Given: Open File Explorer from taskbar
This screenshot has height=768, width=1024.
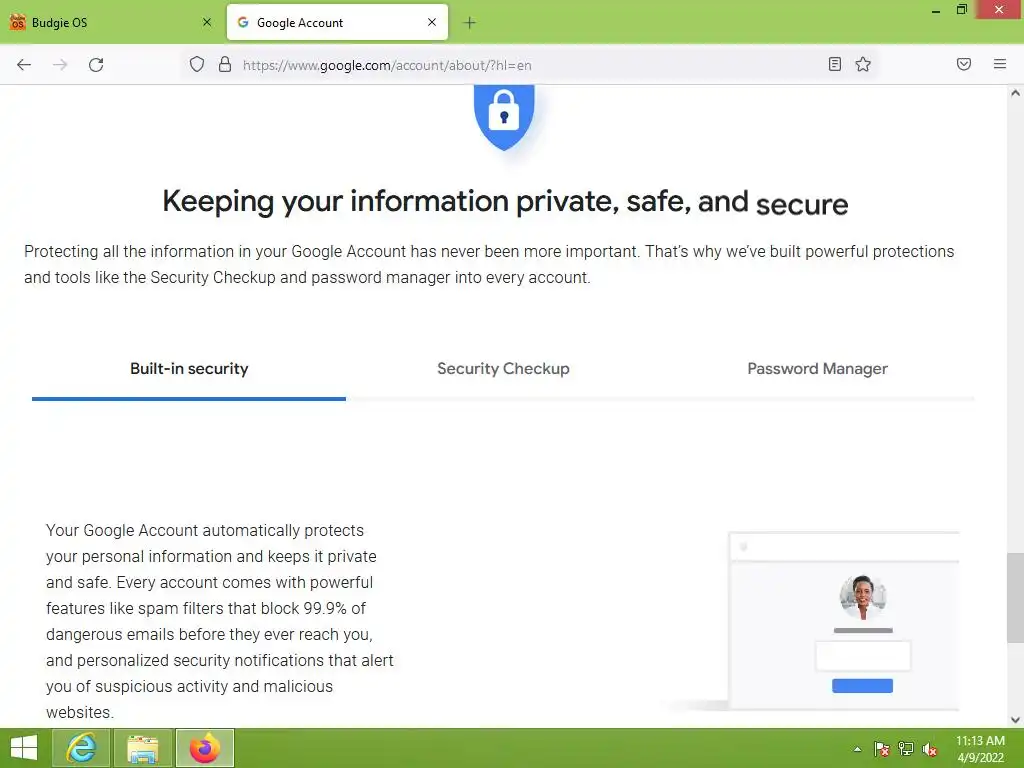Looking at the screenshot, I should 143,748.
